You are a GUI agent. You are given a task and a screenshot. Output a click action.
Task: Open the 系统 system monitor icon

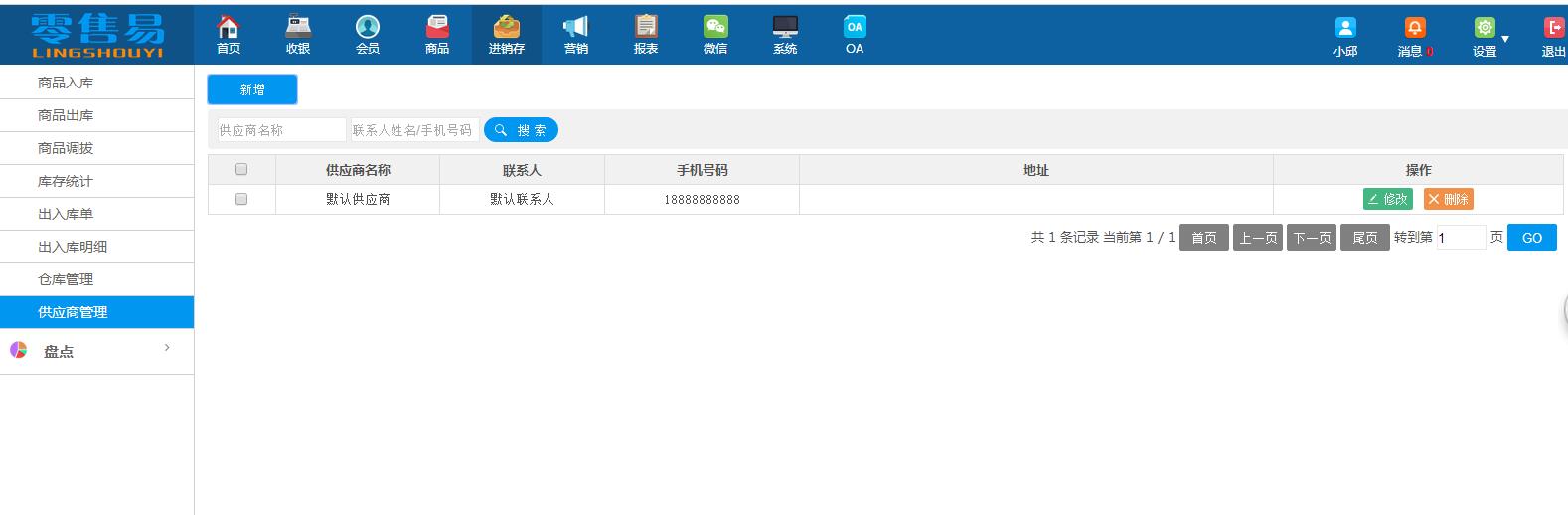785,28
